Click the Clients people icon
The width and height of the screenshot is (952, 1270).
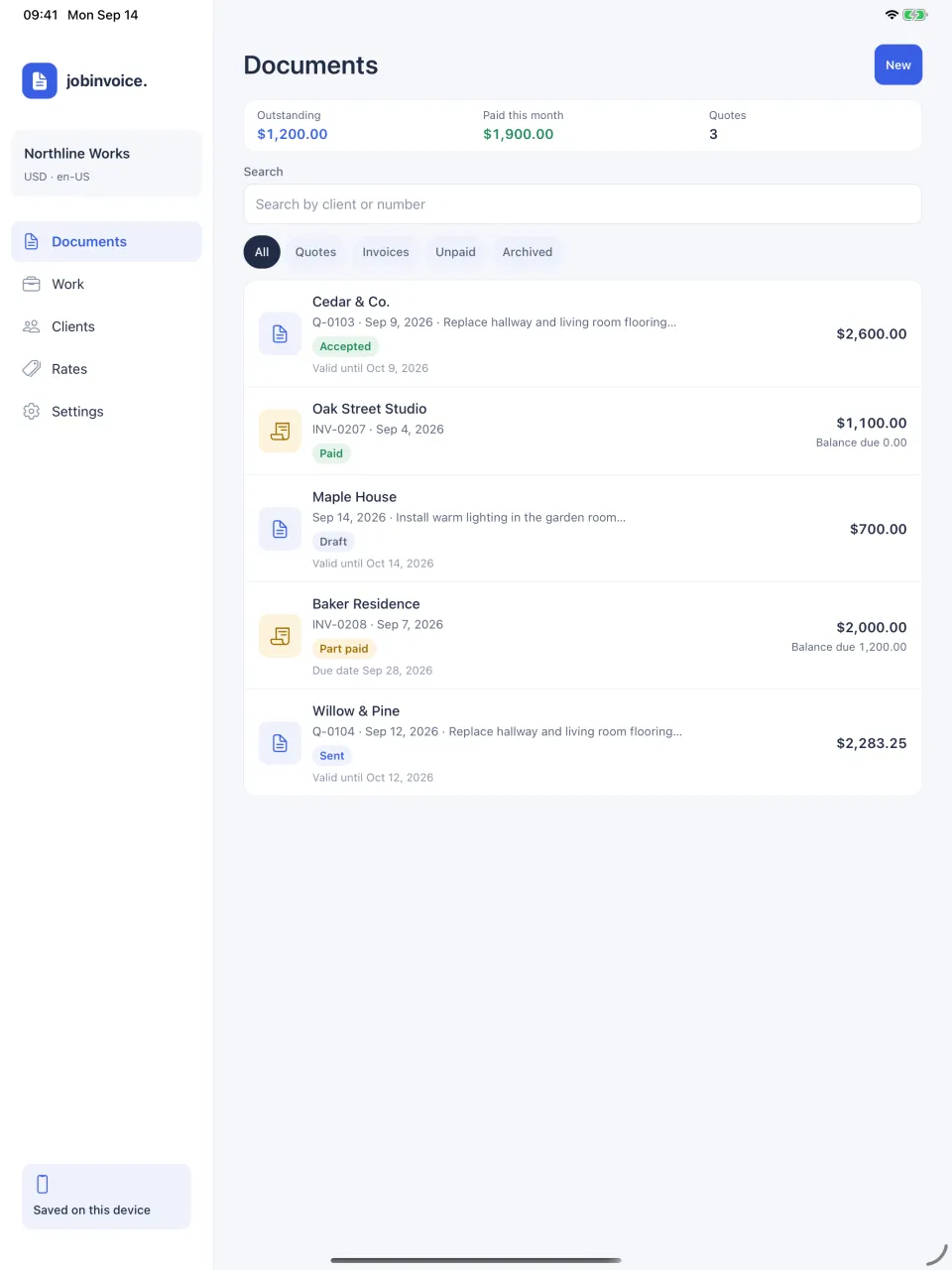[x=32, y=326]
